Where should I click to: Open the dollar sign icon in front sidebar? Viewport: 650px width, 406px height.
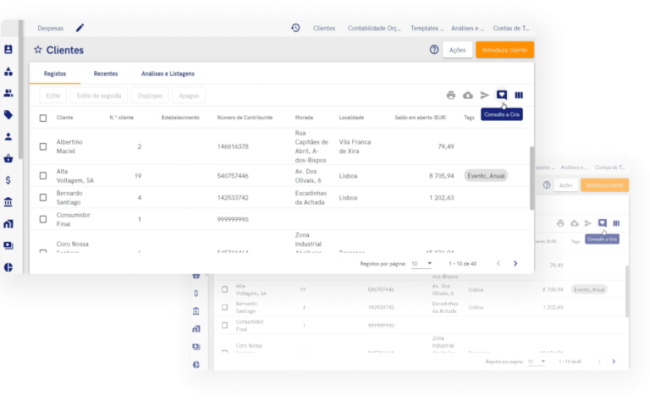pyautogui.click(x=8, y=180)
